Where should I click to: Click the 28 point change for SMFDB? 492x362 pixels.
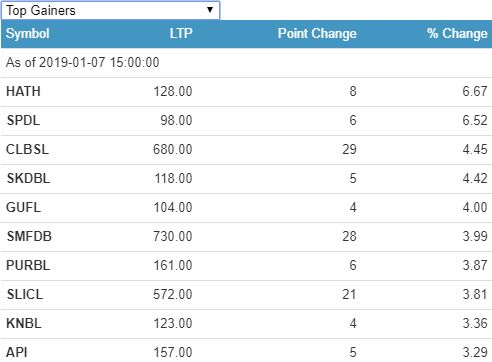349,236
